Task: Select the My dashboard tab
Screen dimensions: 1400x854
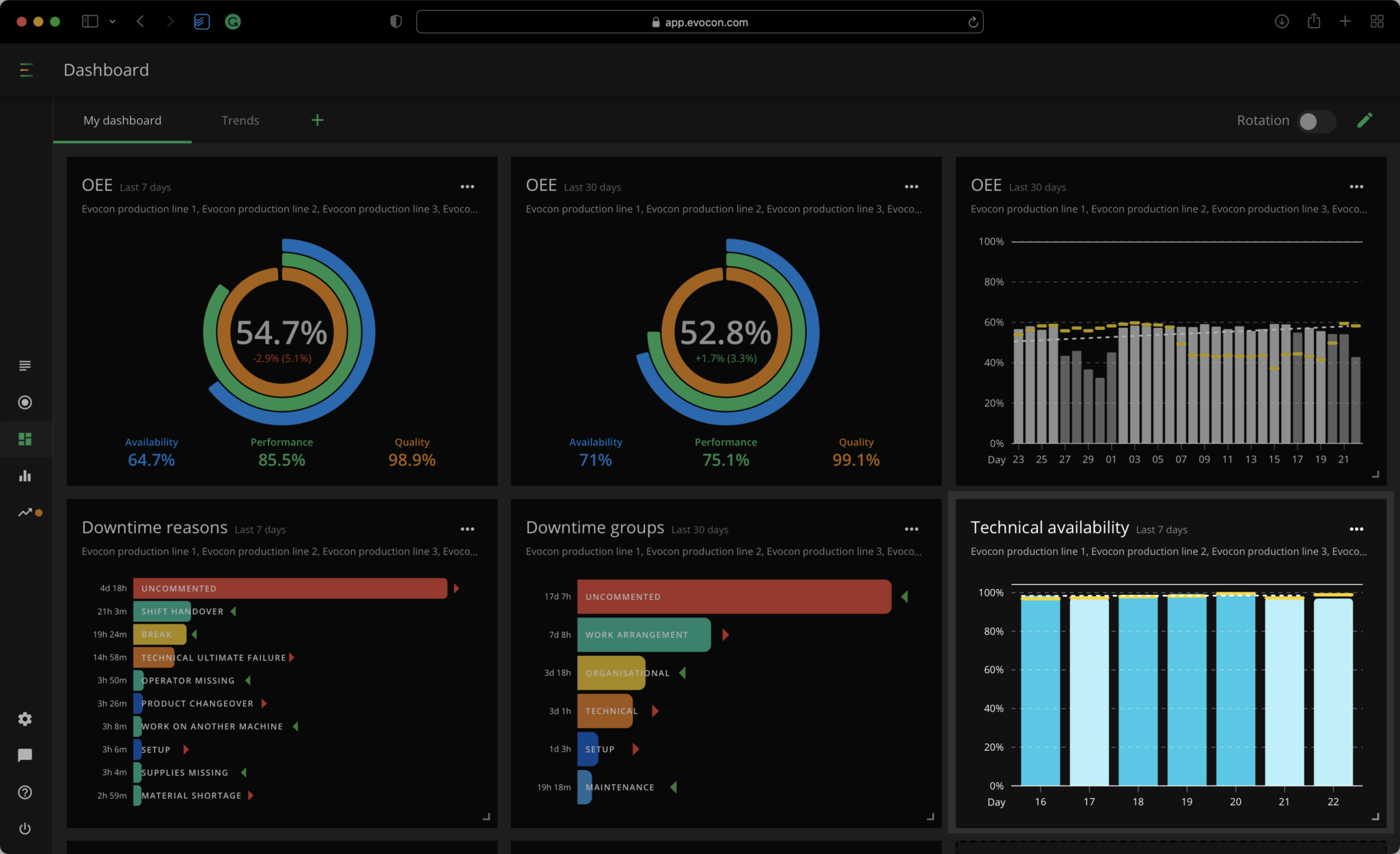Action: click(x=122, y=119)
